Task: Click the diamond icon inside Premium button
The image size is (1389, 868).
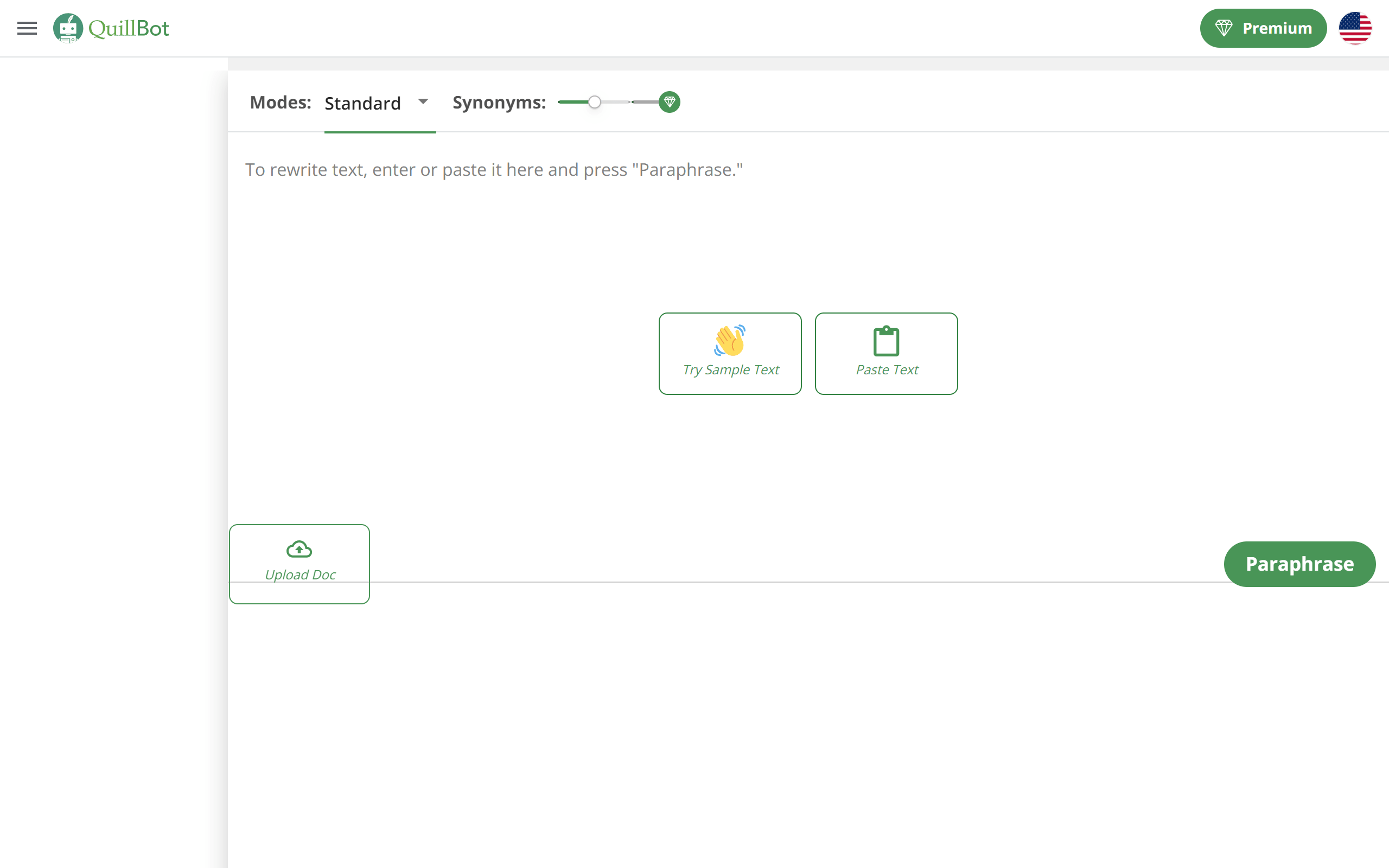Action: click(x=1224, y=28)
